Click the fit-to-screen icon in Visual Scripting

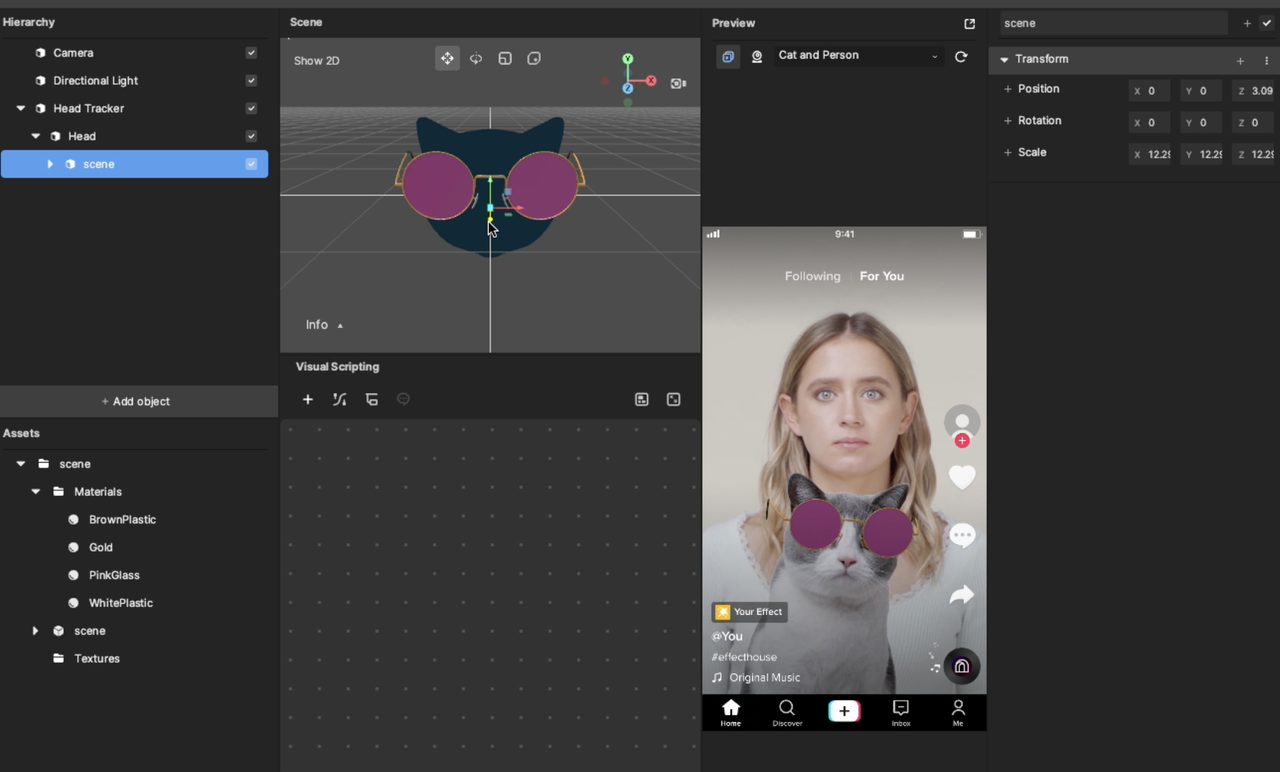tap(673, 399)
